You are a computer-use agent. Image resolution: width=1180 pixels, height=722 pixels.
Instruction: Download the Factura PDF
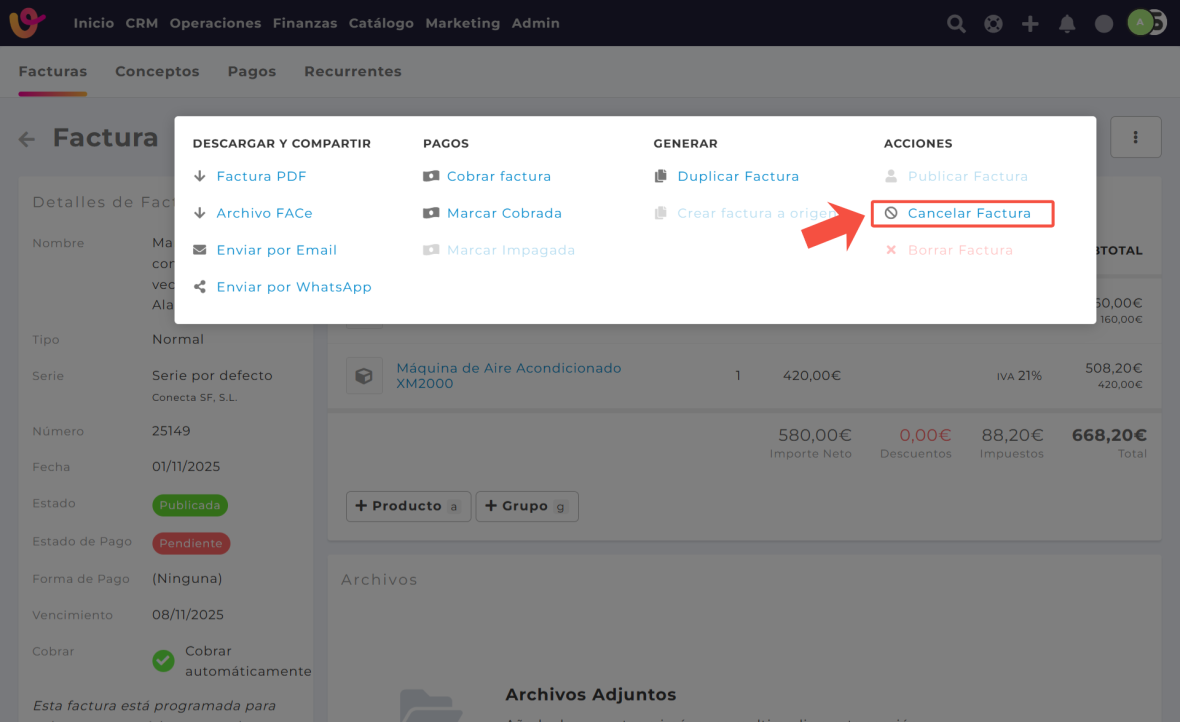(x=261, y=176)
